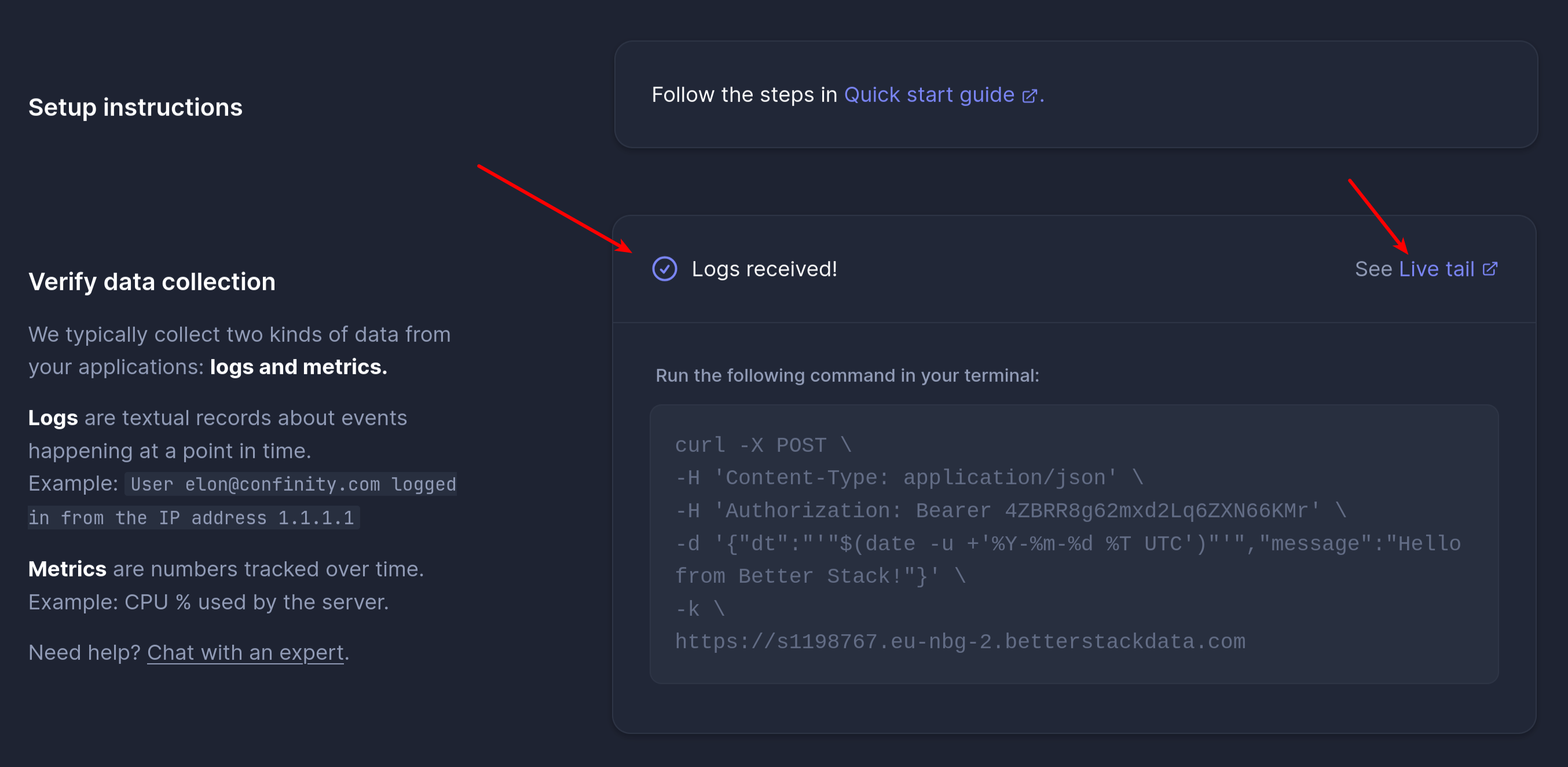
Task: Click the Setup instructions heading
Action: tap(135, 107)
